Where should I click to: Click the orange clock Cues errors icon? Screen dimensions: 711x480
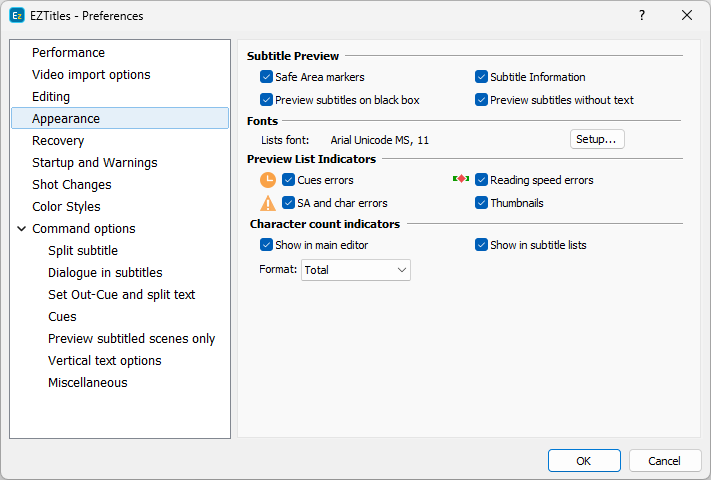[x=267, y=181]
